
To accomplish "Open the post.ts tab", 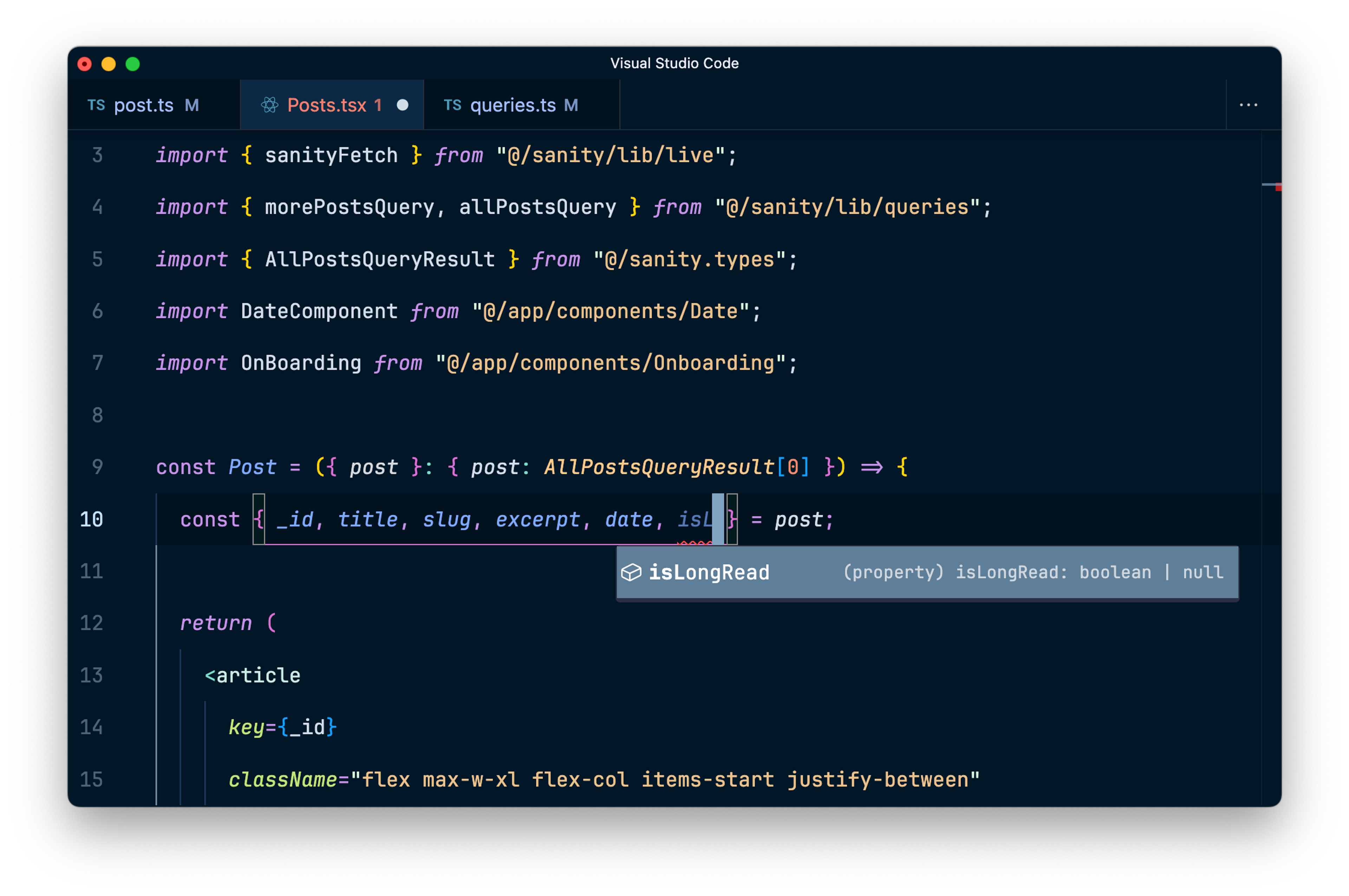I will (x=143, y=105).
